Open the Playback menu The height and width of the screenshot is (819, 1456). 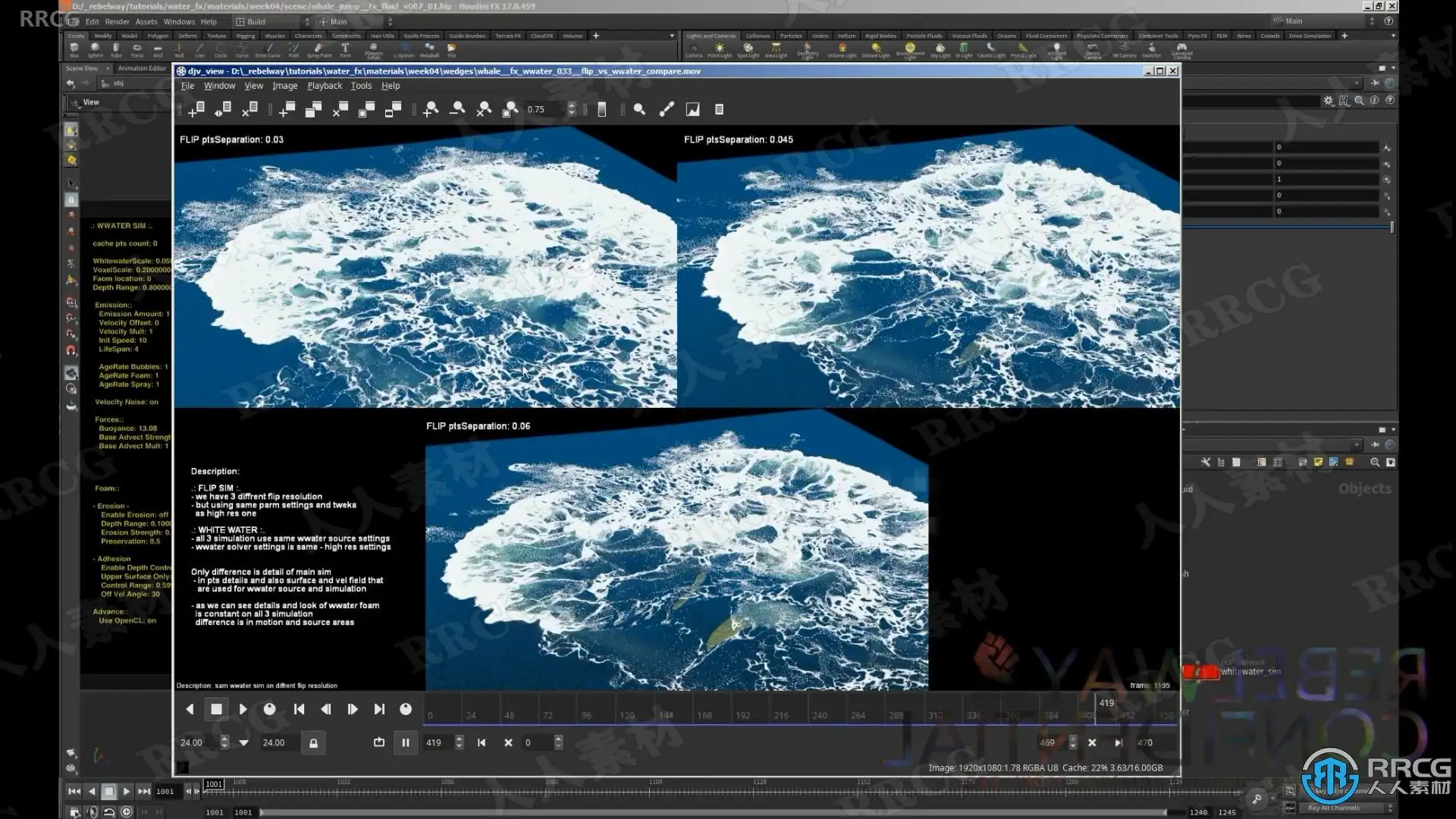tap(324, 86)
